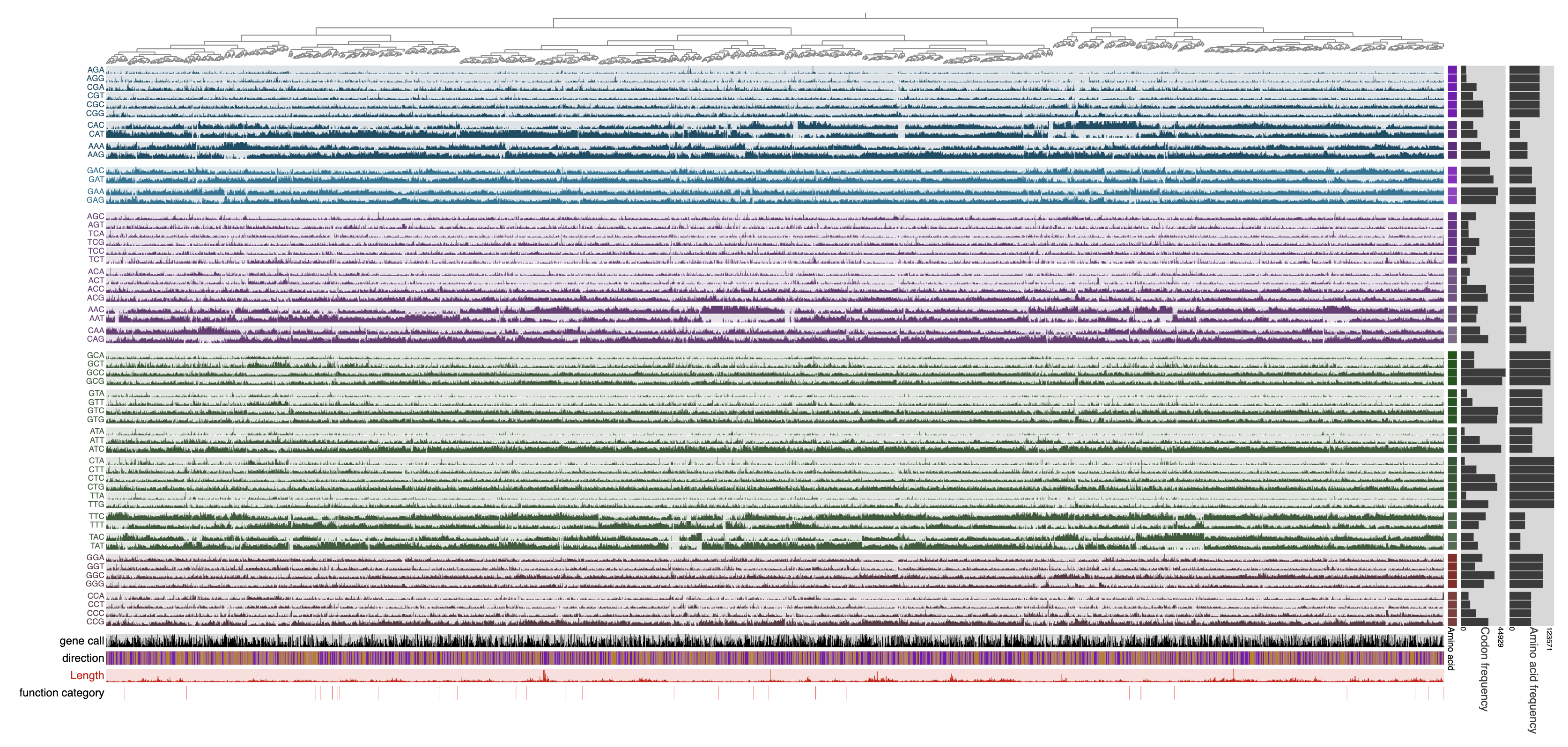Click the GCC codon row label
Image resolution: width=1568 pixels, height=747 pixels.
pos(95,372)
